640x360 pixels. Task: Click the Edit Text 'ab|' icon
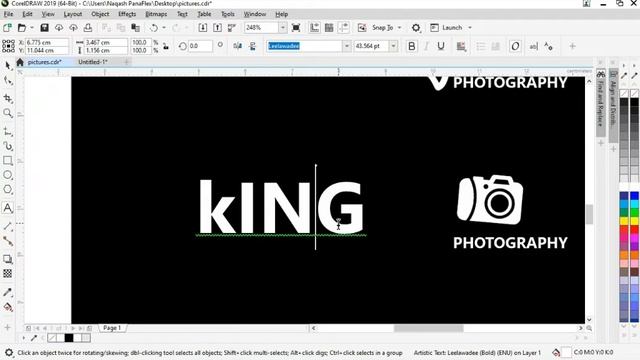pyautogui.click(x=533, y=46)
